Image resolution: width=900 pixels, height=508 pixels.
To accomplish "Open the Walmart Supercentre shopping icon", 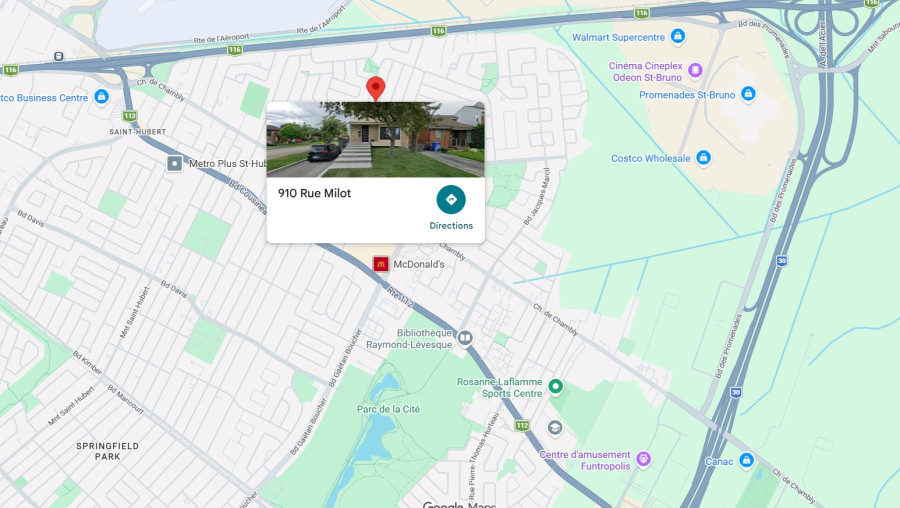I will pos(678,36).
